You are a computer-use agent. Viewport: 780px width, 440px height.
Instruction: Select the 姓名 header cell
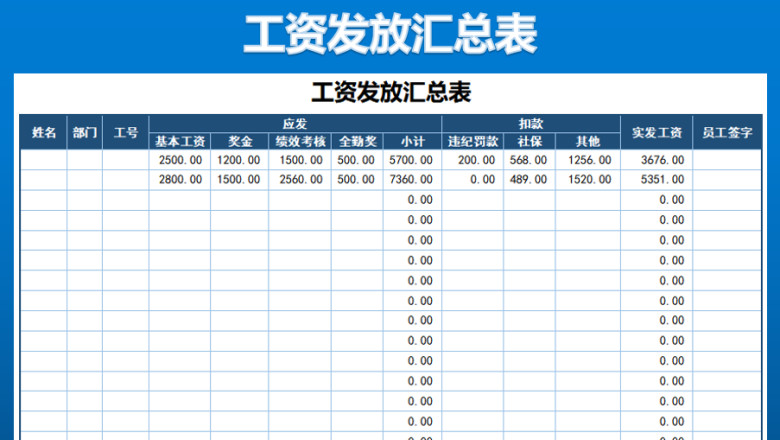click(43, 132)
